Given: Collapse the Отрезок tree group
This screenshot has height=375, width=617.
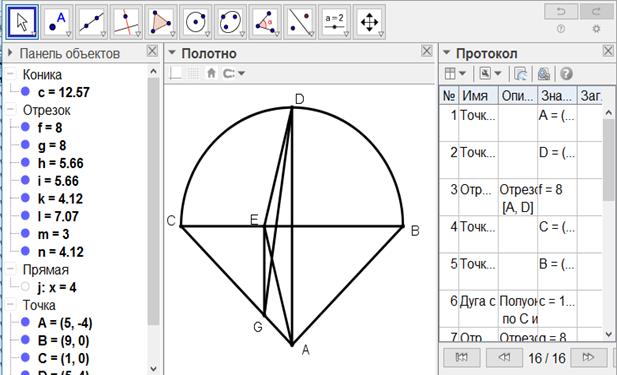Looking at the screenshot, I should [x=11, y=109].
